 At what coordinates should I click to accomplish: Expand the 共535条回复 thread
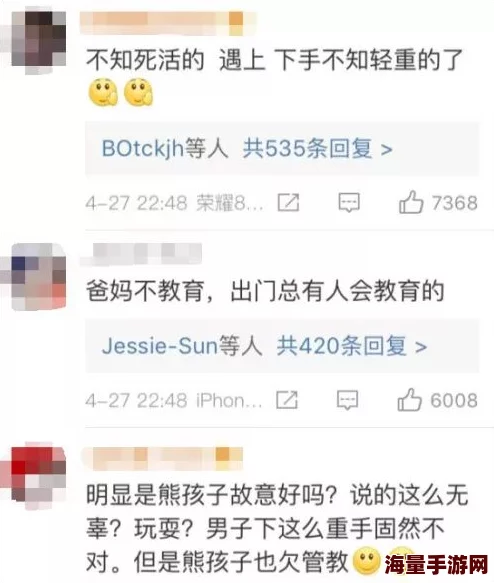coord(318,148)
